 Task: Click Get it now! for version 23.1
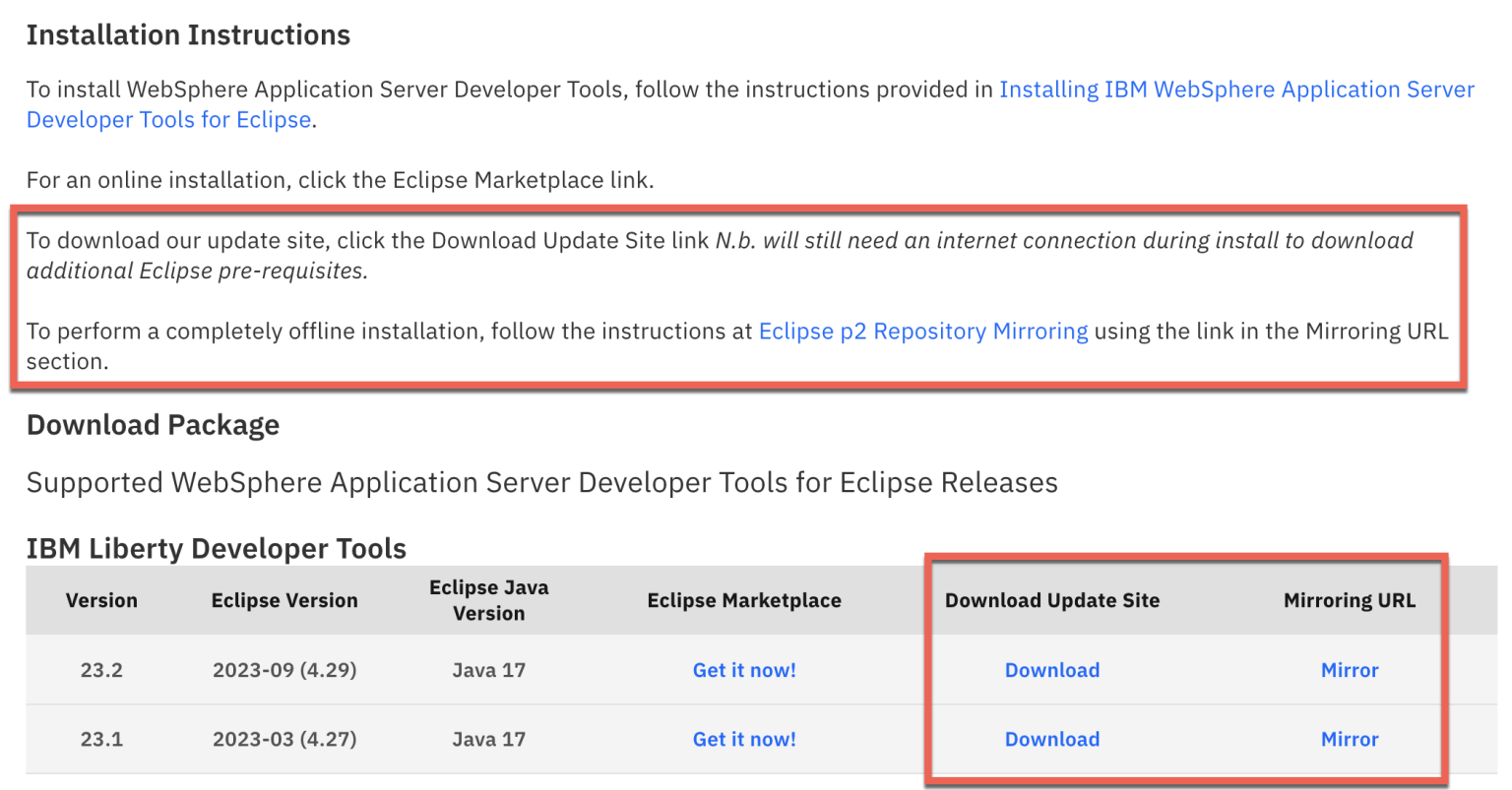[x=744, y=739]
